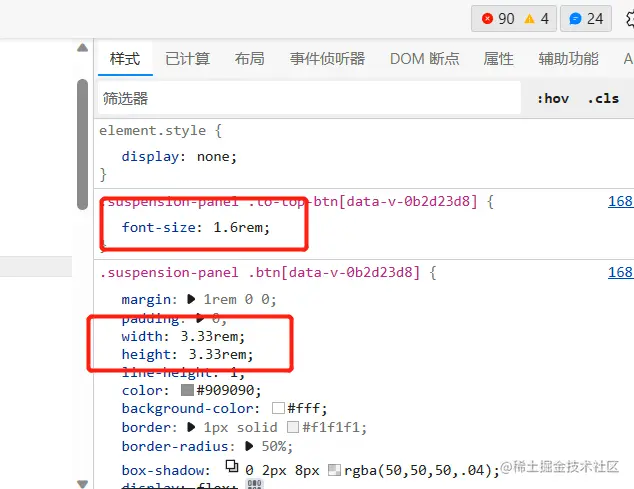Edit the margin value 1rem 0 0
The height and width of the screenshot is (489, 634).
[x=237, y=299]
